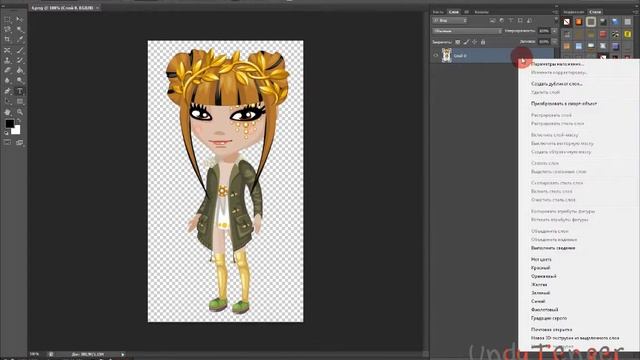Select the Blur tool
640x360 pixels.
point(7,81)
